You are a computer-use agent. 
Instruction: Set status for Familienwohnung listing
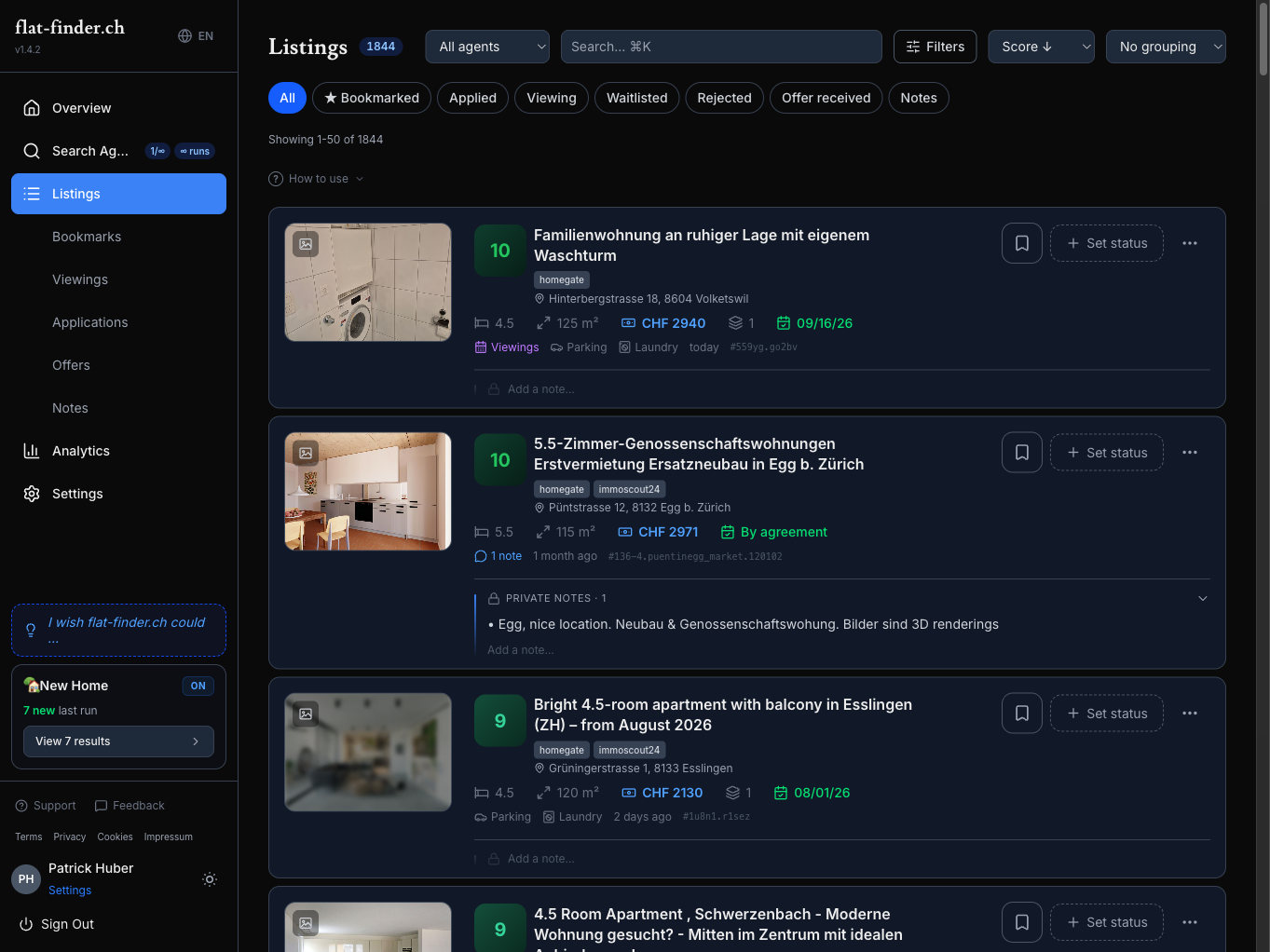point(1107,243)
